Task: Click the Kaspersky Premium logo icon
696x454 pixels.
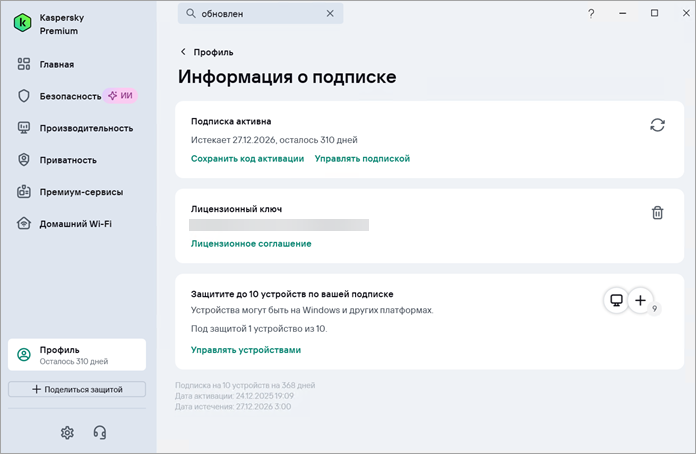Action: [22, 23]
